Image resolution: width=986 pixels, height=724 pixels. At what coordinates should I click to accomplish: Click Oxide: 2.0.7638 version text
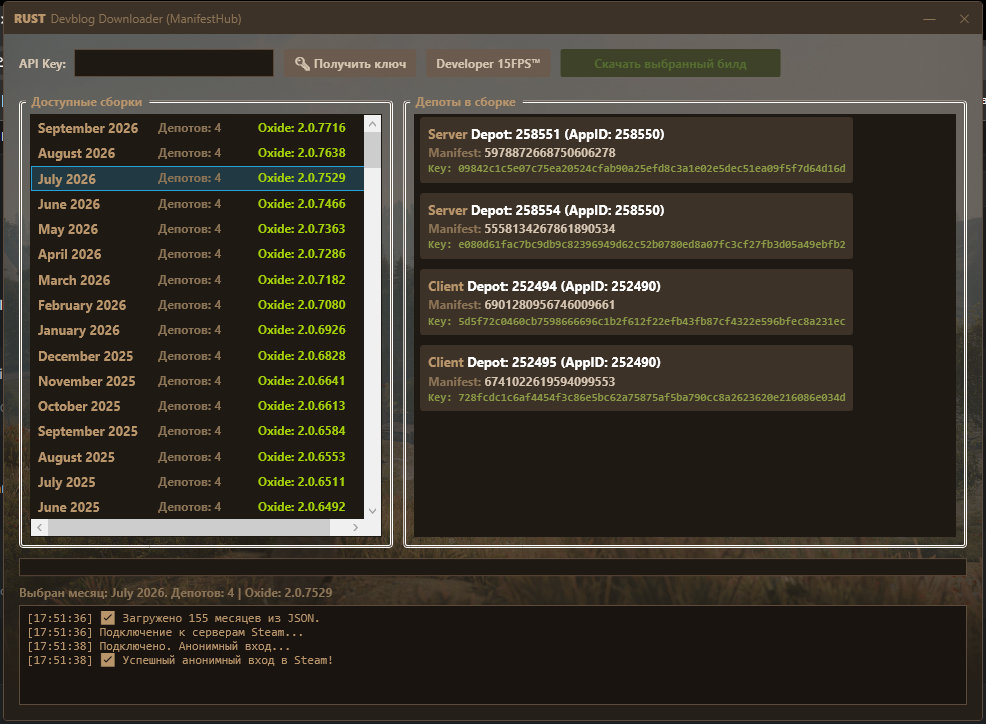(x=302, y=153)
